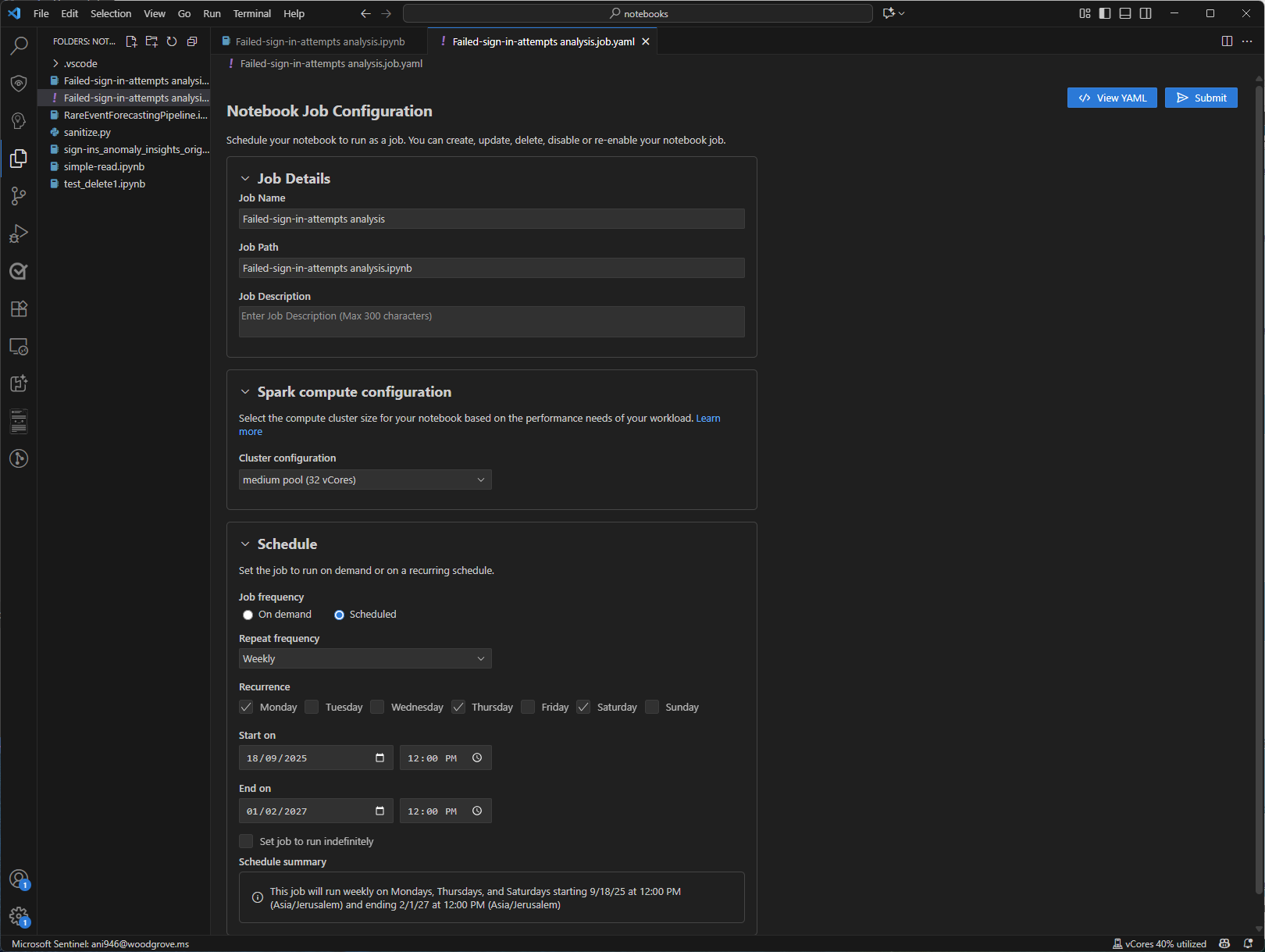Select the On demand radio button
This screenshot has width=1265, height=952.
[248, 615]
